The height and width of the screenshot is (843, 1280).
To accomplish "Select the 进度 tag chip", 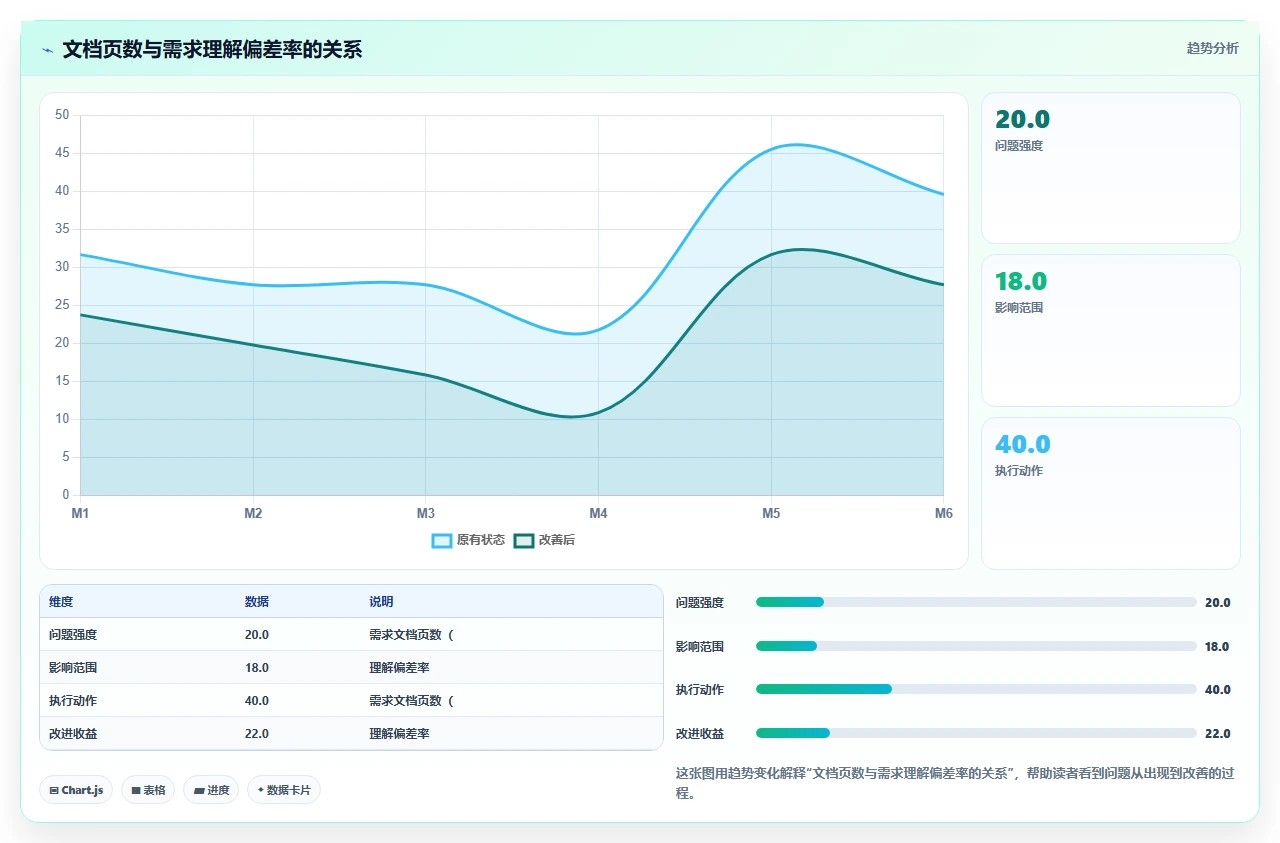I will point(211,790).
